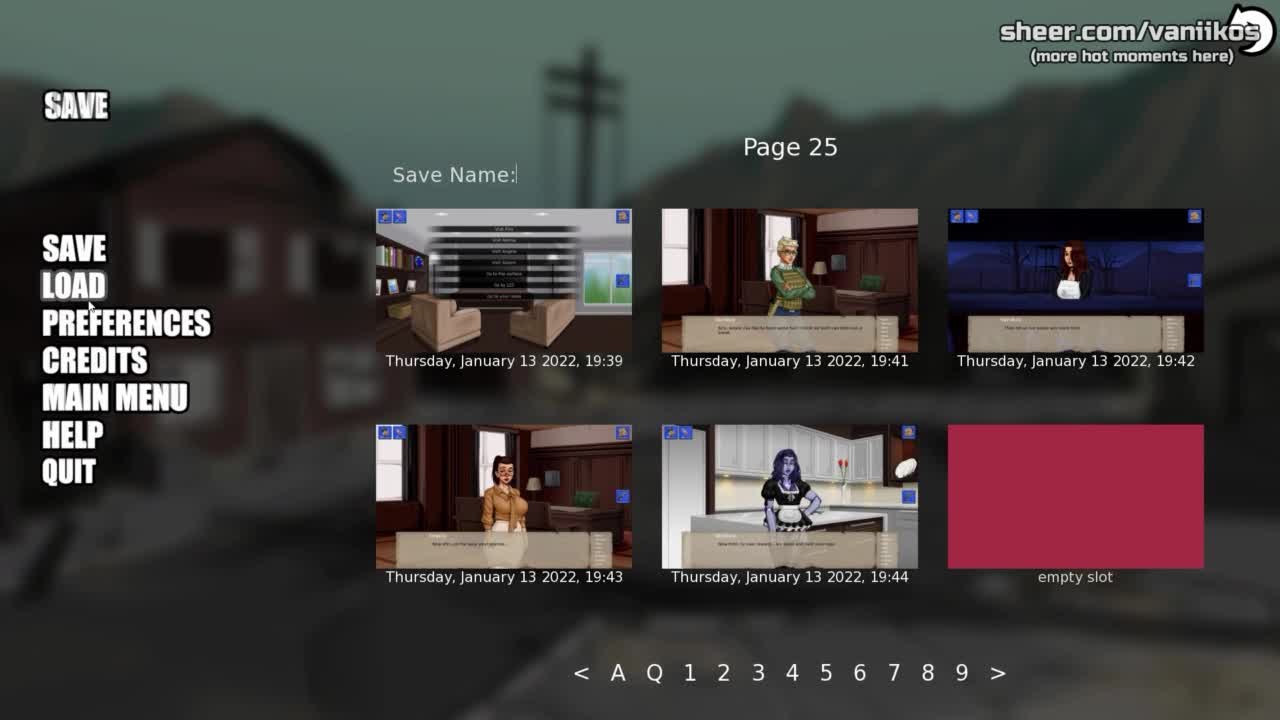Image resolution: width=1280 pixels, height=720 pixels.
Task: Jump to save page 1
Action: [689, 673]
